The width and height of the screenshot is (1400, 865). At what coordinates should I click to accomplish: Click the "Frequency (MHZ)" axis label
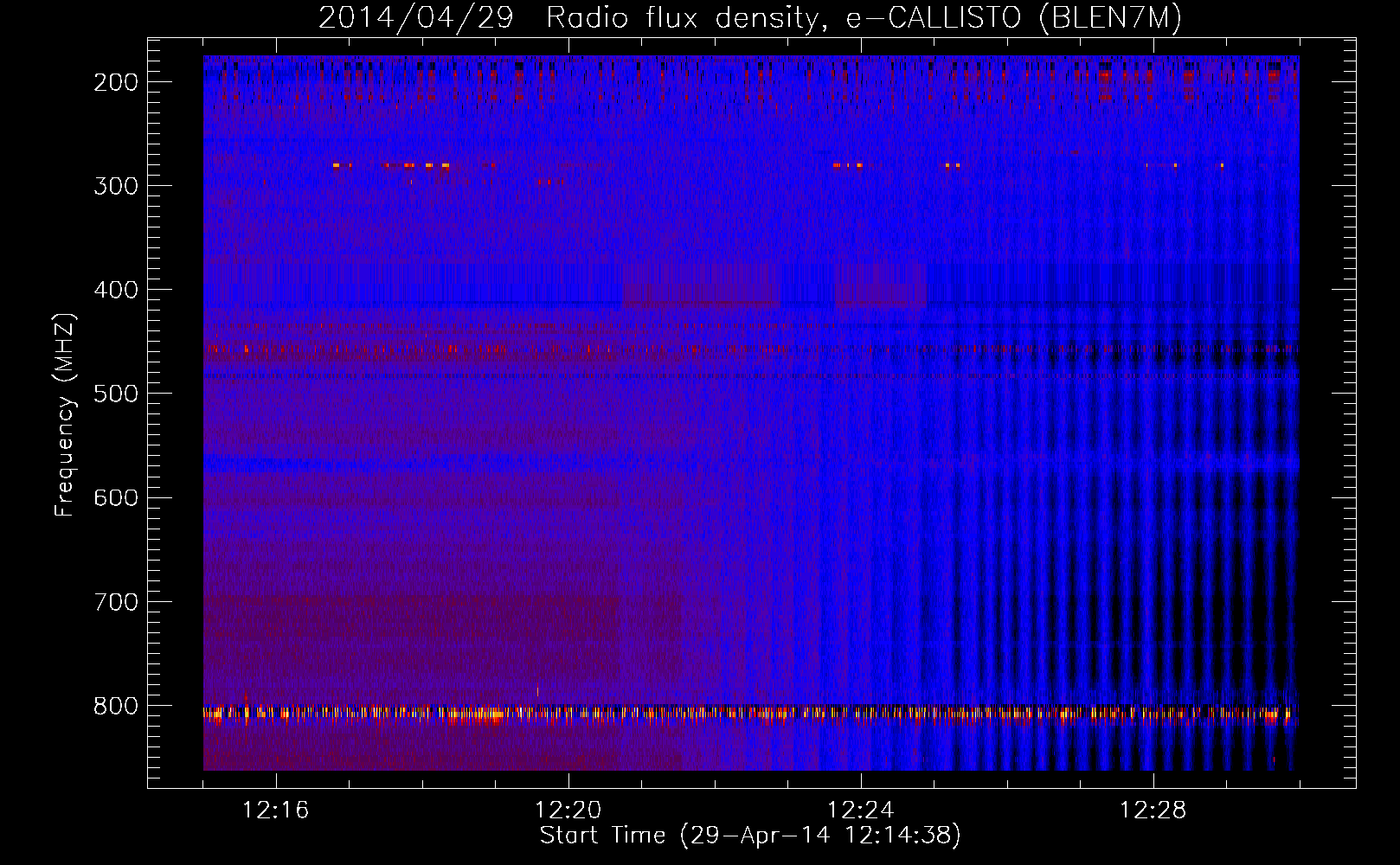click(65, 414)
